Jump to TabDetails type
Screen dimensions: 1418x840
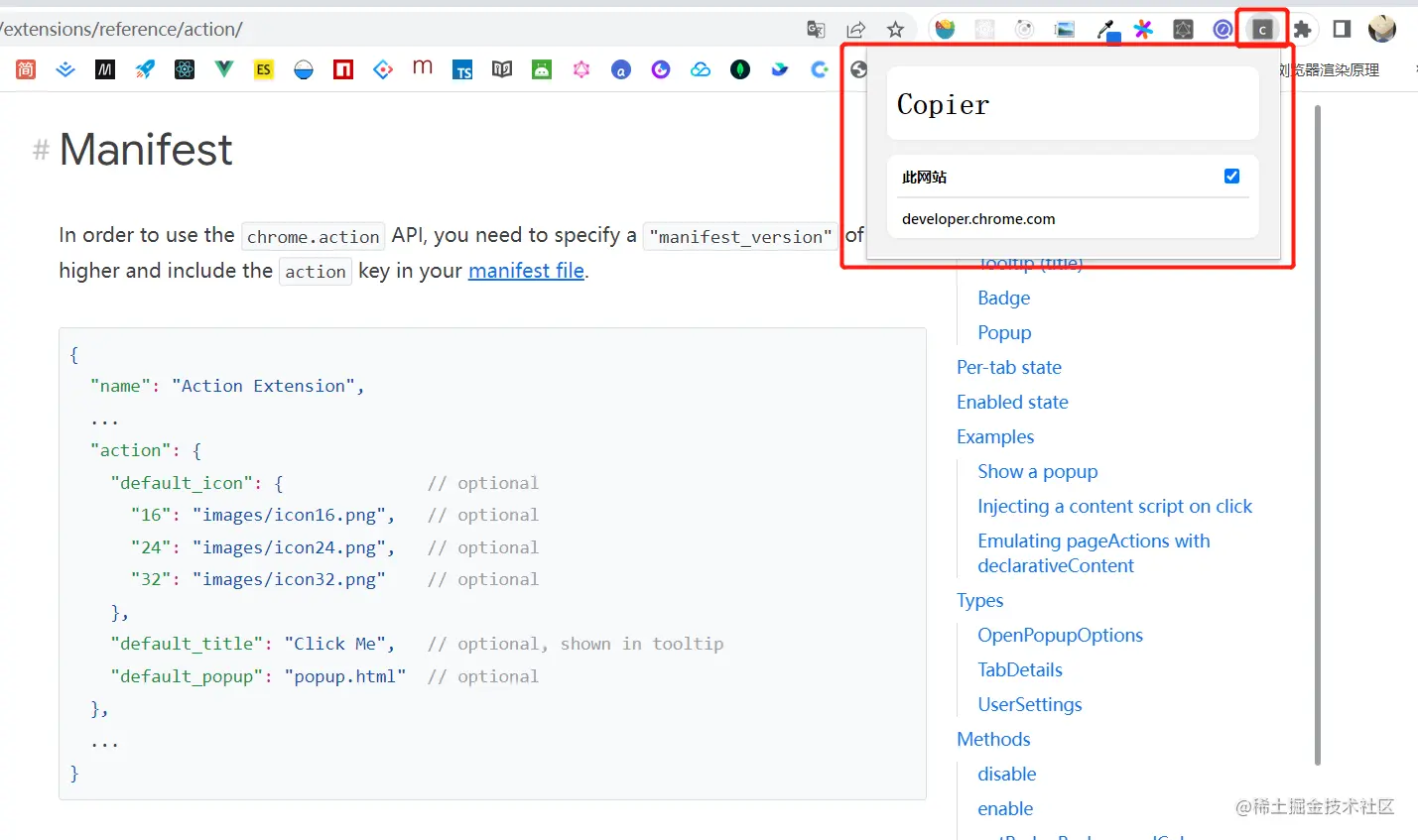tap(1020, 669)
